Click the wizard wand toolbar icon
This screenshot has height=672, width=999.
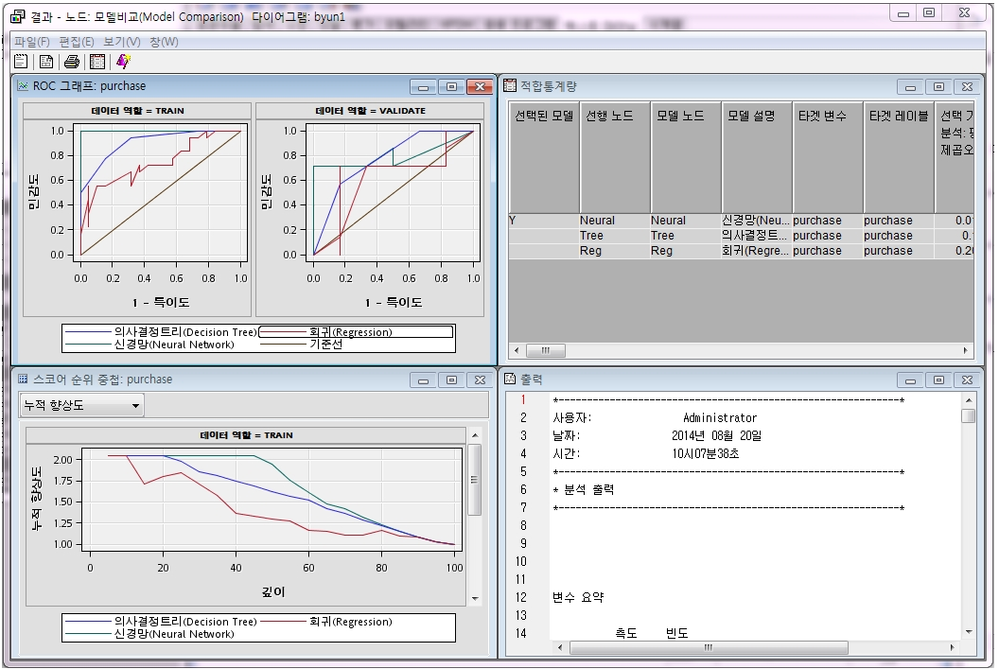tap(123, 61)
